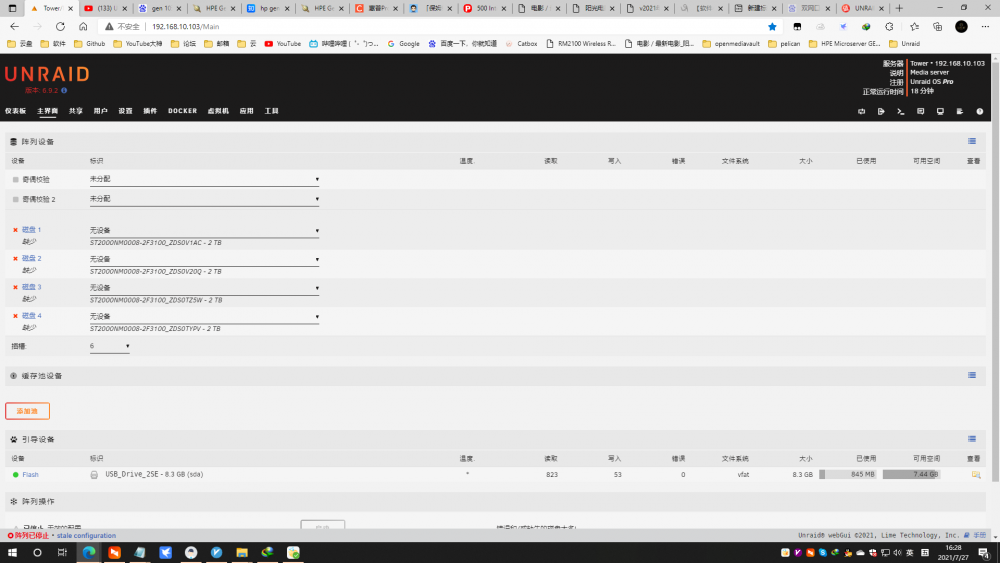Open browser favorites list icon

[x=915, y=27]
